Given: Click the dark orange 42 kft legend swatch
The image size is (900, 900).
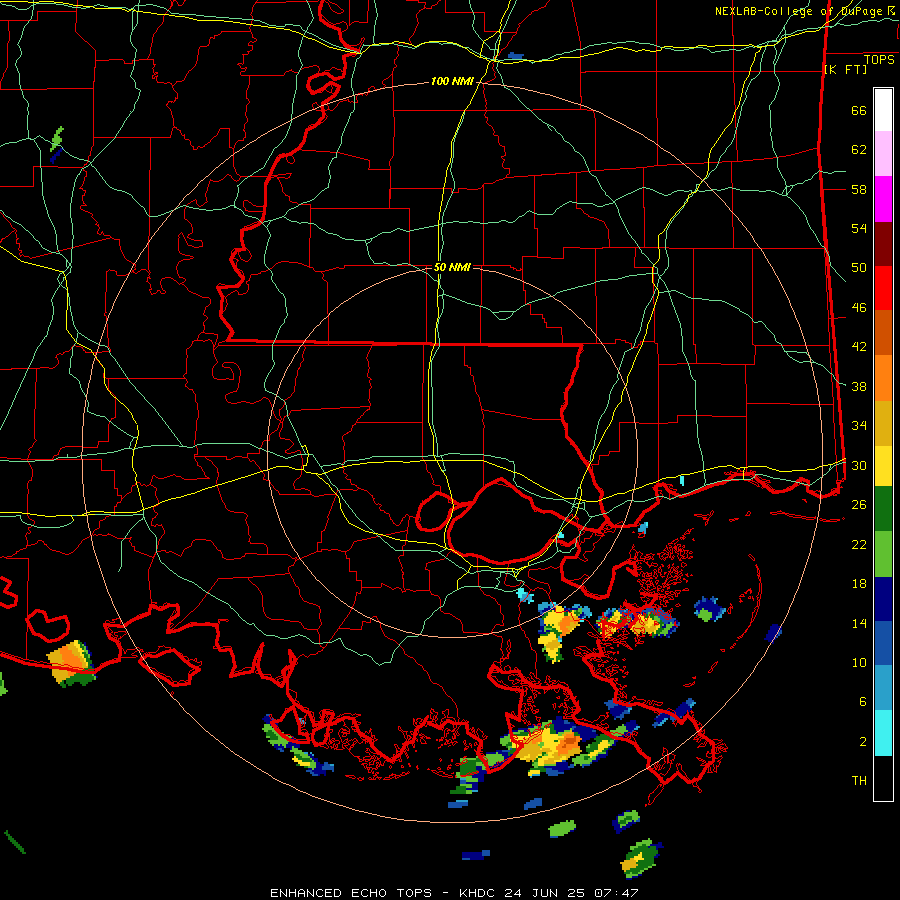Looking at the screenshot, I should pos(883,332).
